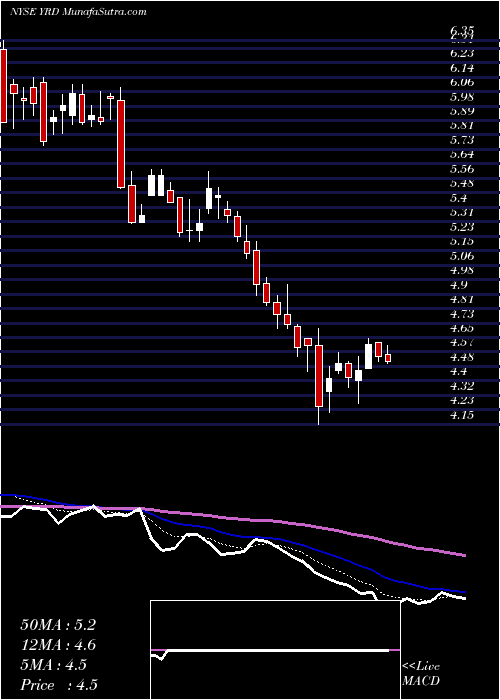
Task: Click the 5.98 price axis label
Action: 462,97
